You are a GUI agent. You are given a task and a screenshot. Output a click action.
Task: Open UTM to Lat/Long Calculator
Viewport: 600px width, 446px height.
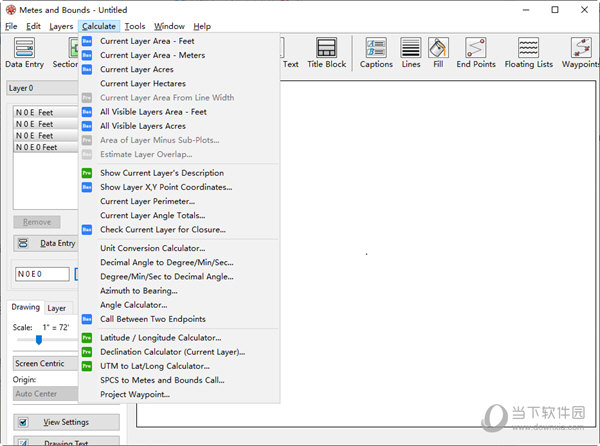179,366
